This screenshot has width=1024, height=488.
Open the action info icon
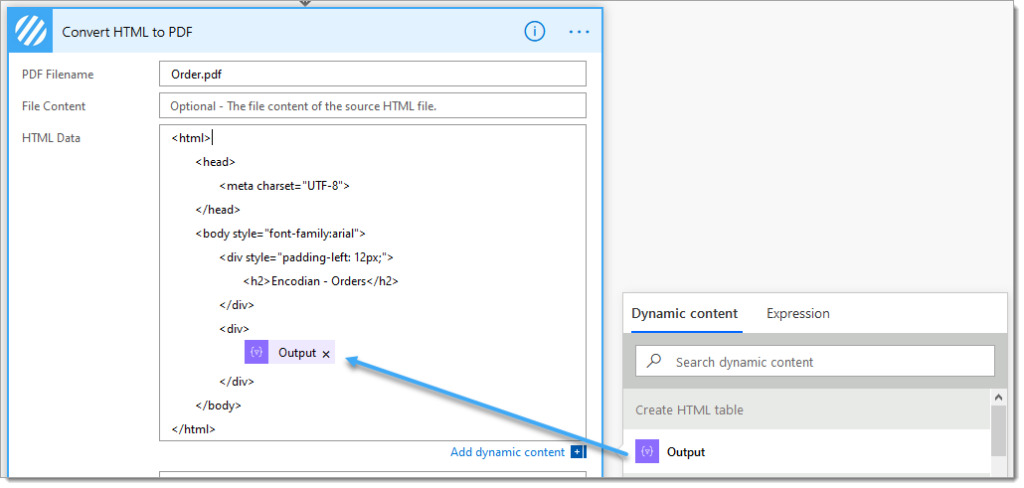(535, 31)
